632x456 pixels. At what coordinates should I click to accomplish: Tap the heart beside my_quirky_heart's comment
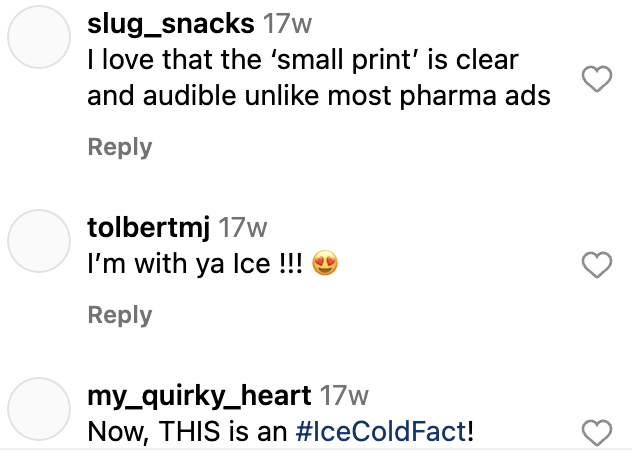[597, 433]
